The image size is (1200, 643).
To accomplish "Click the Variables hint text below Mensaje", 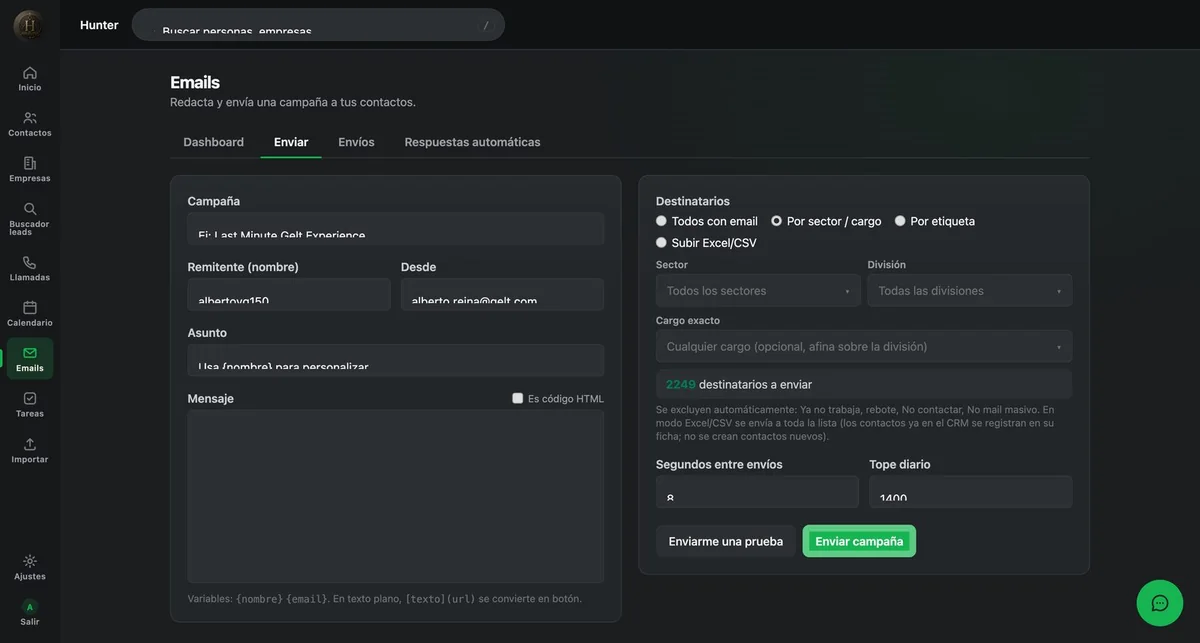I will pyautogui.click(x=385, y=599).
